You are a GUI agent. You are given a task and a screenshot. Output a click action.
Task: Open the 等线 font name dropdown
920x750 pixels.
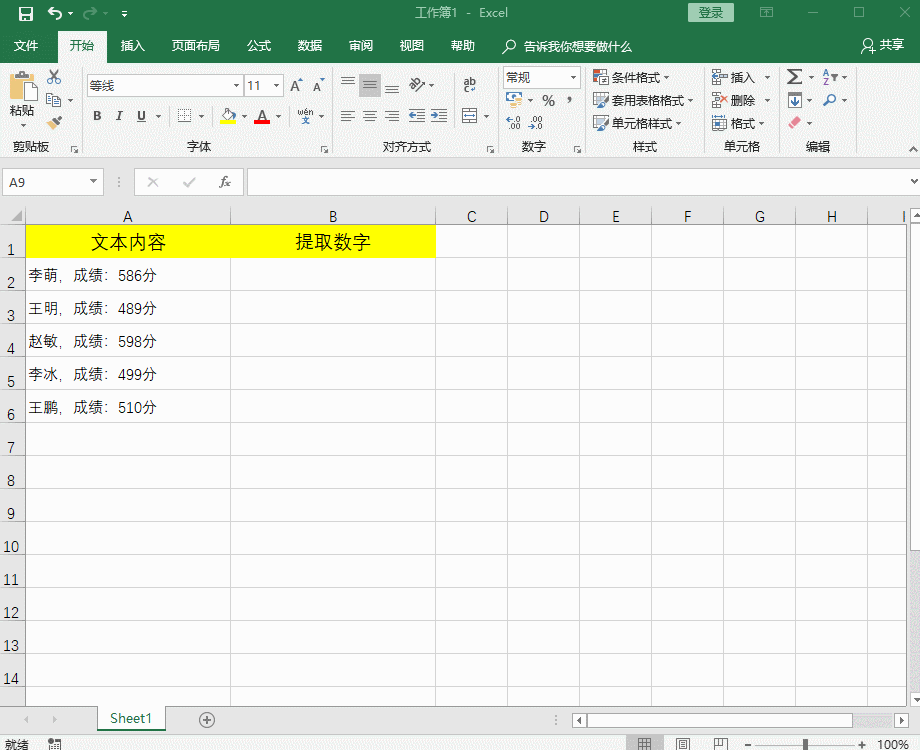click(236, 84)
